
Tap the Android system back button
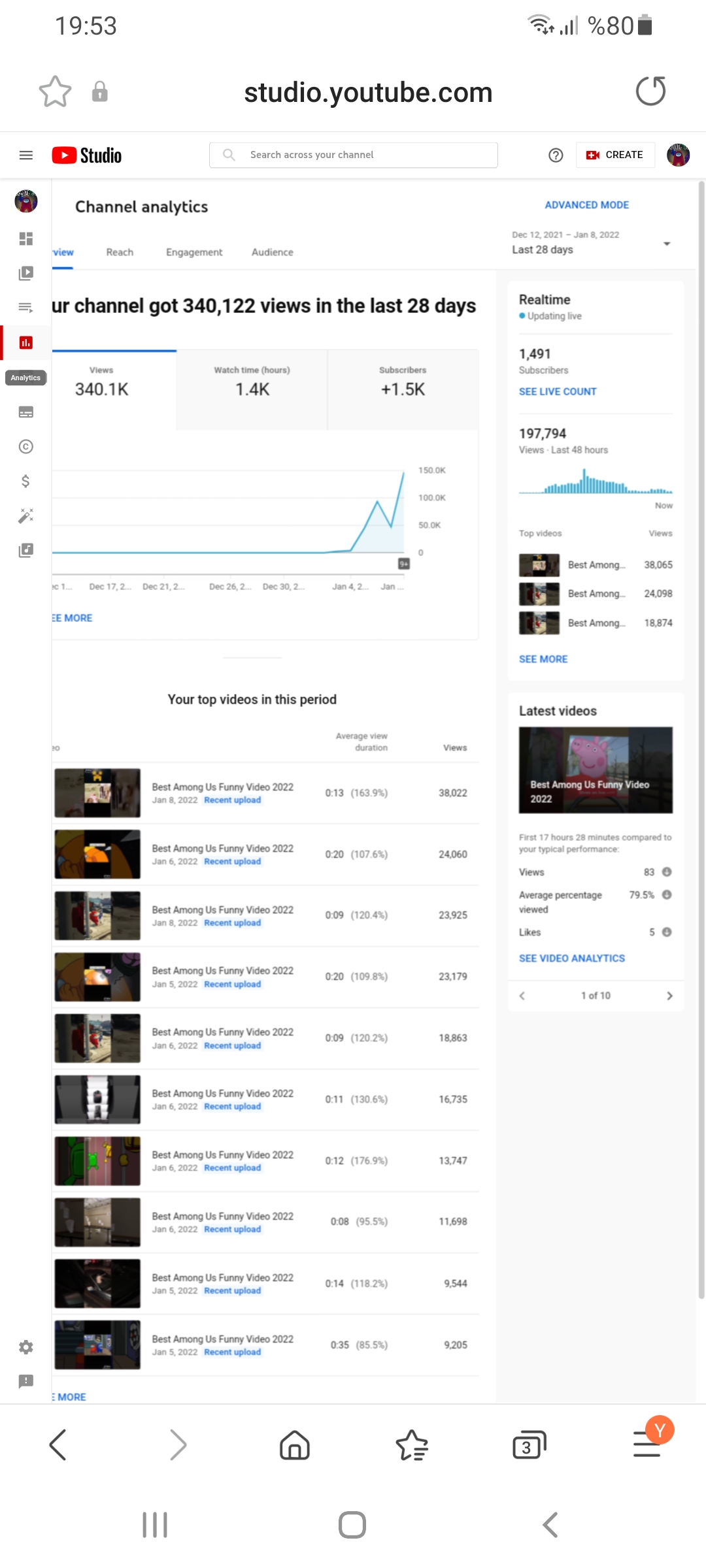click(550, 1525)
